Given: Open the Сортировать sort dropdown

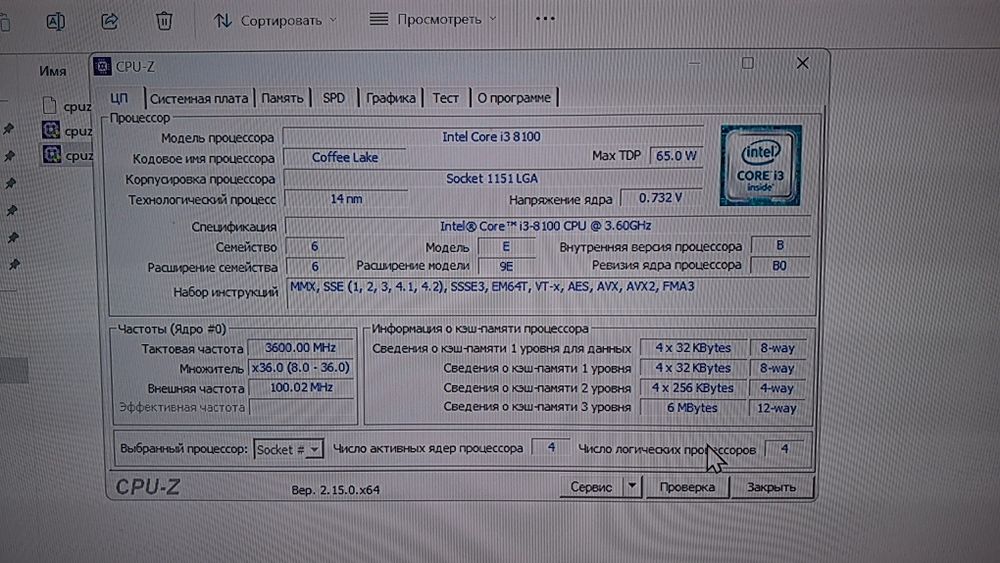Looking at the screenshot, I should click(x=275, y=20).
